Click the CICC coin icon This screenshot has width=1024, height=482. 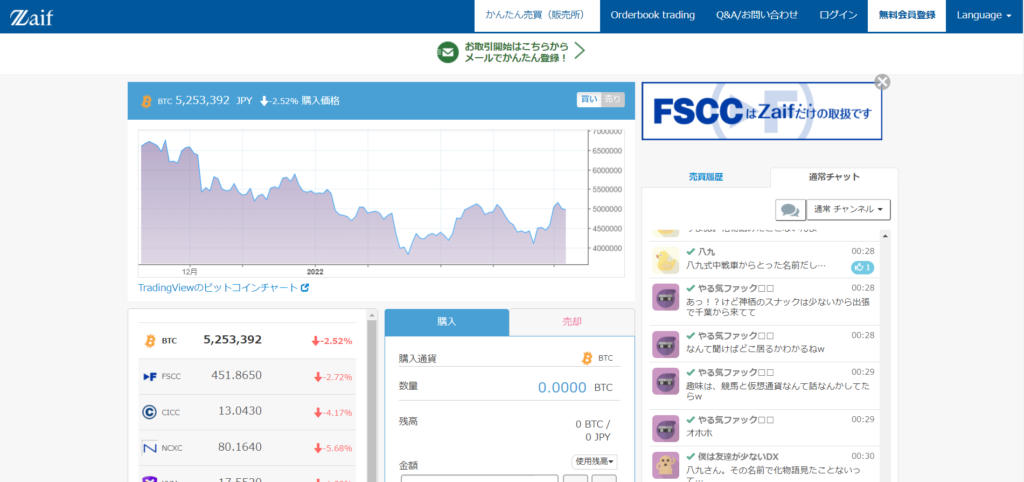(150, 412)
